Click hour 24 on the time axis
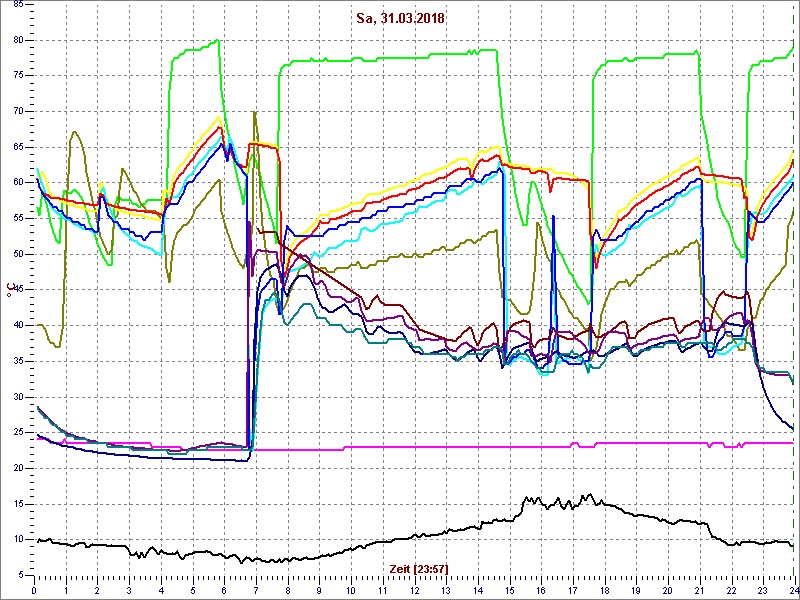Screen dimensions: 800x600 tap(793, 589)
